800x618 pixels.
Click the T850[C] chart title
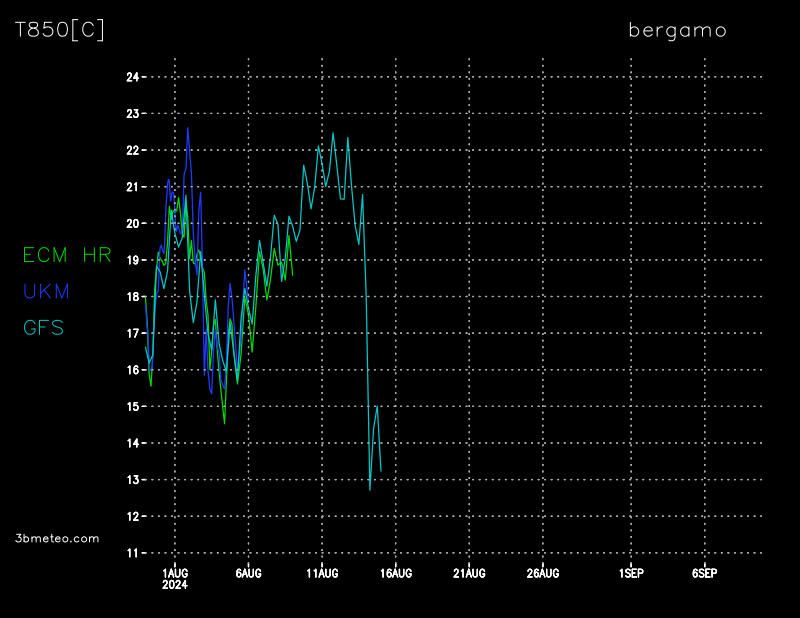point(60,30)
